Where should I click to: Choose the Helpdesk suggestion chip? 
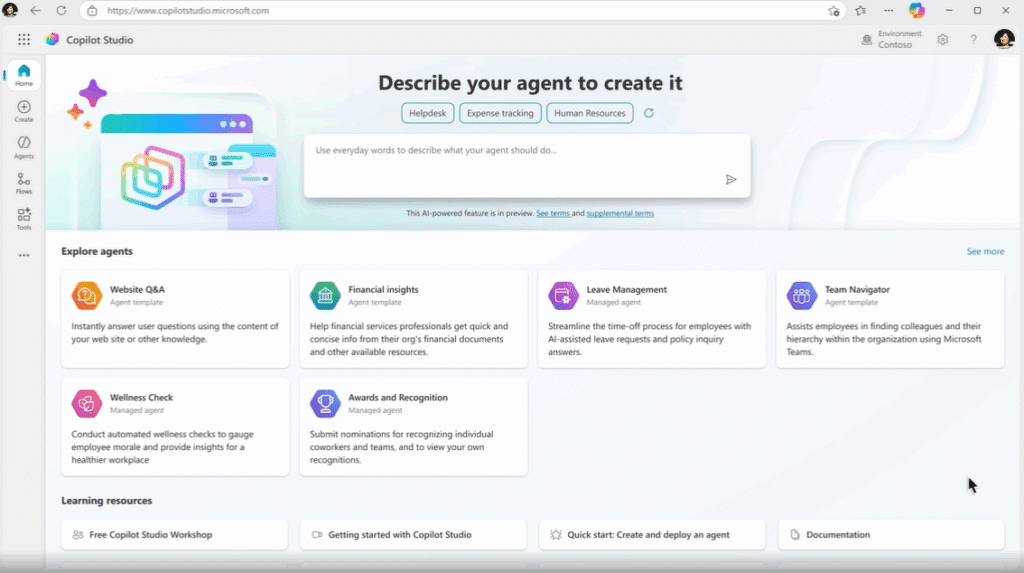click(x=428, y=113)
